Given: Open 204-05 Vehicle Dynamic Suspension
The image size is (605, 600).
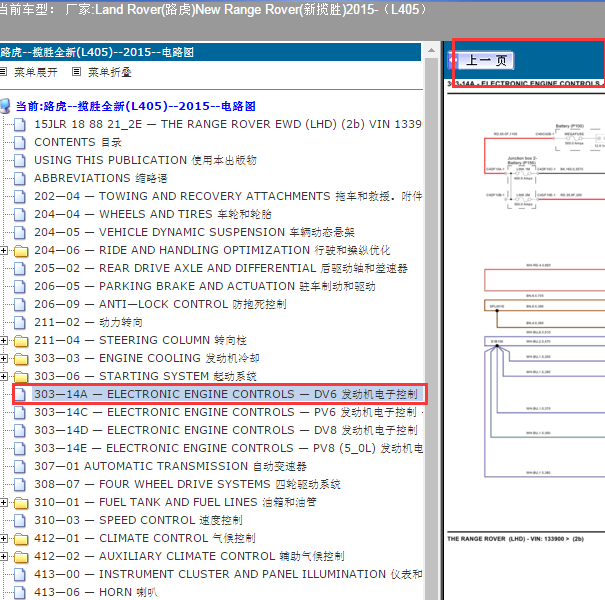Looking at the screenshot, I should pyautogui.click(x=194, y=232).
